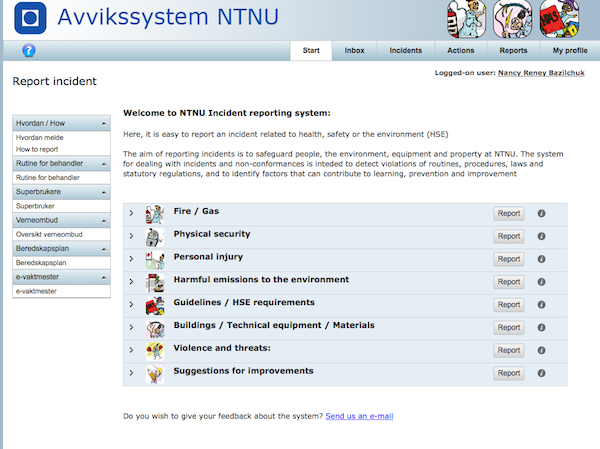This screenshot has height=449, width=600.
Task: Report a Fire / Gas incident
Action: click(x=509, y=214)
